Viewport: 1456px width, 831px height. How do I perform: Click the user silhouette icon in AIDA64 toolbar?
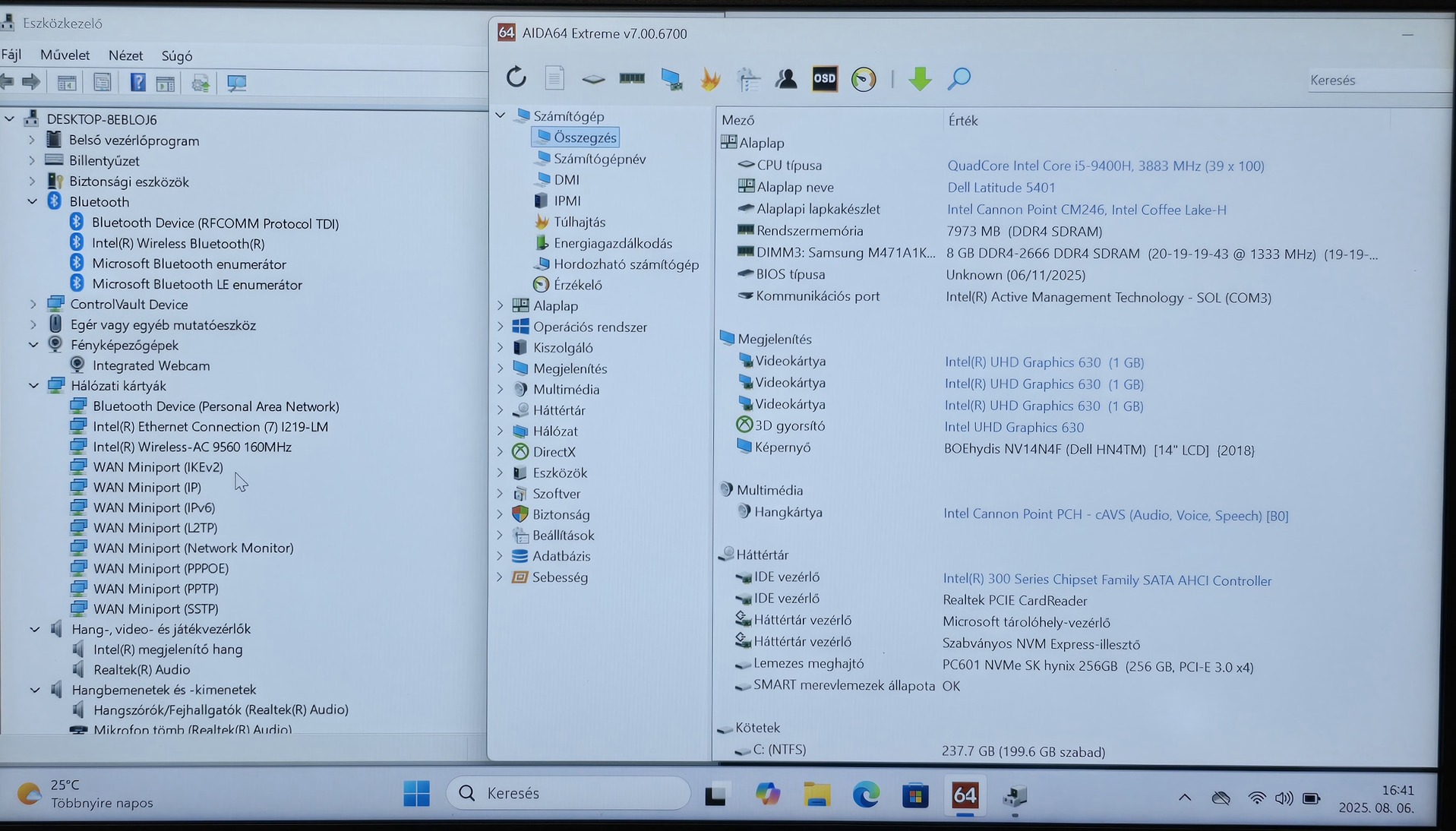(786, 78)
